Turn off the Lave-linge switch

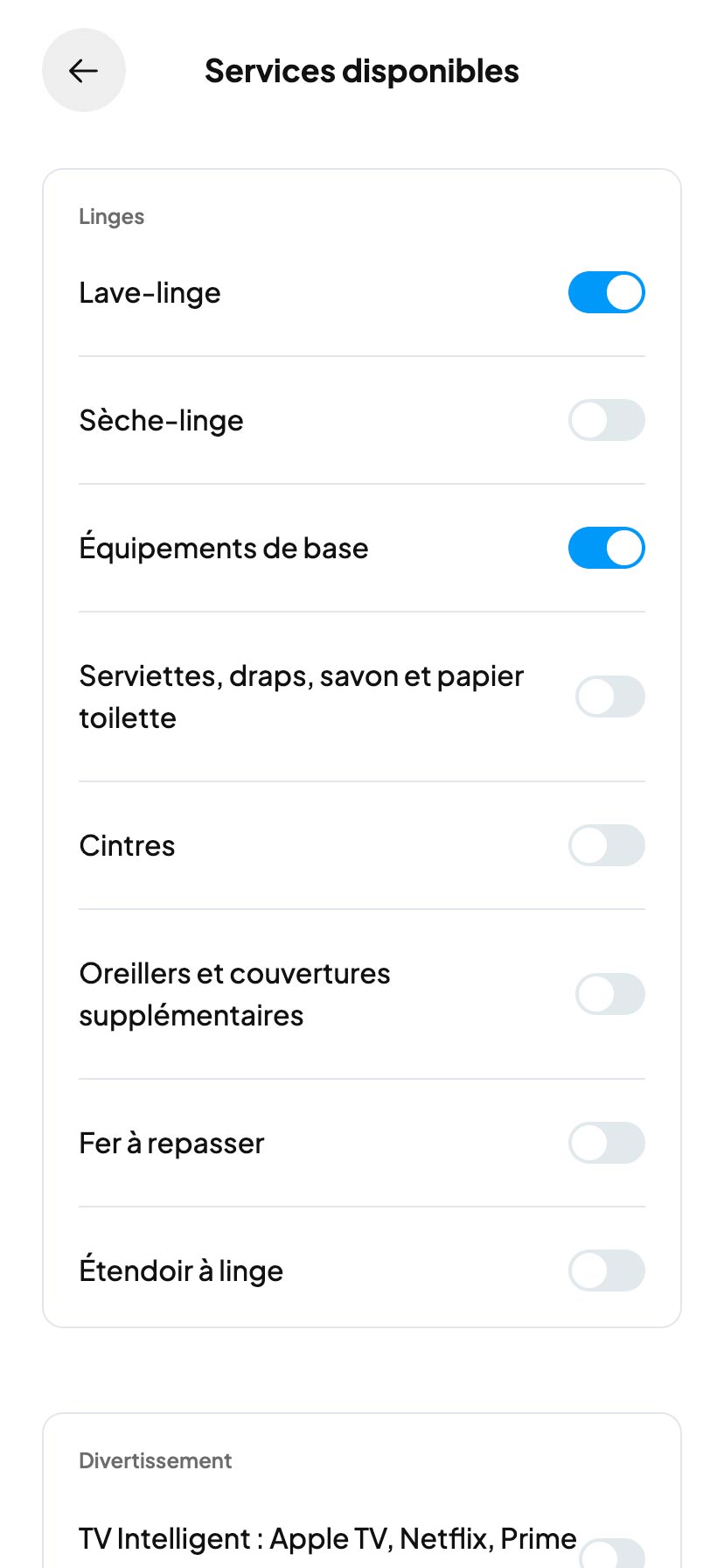click(606, 292)
